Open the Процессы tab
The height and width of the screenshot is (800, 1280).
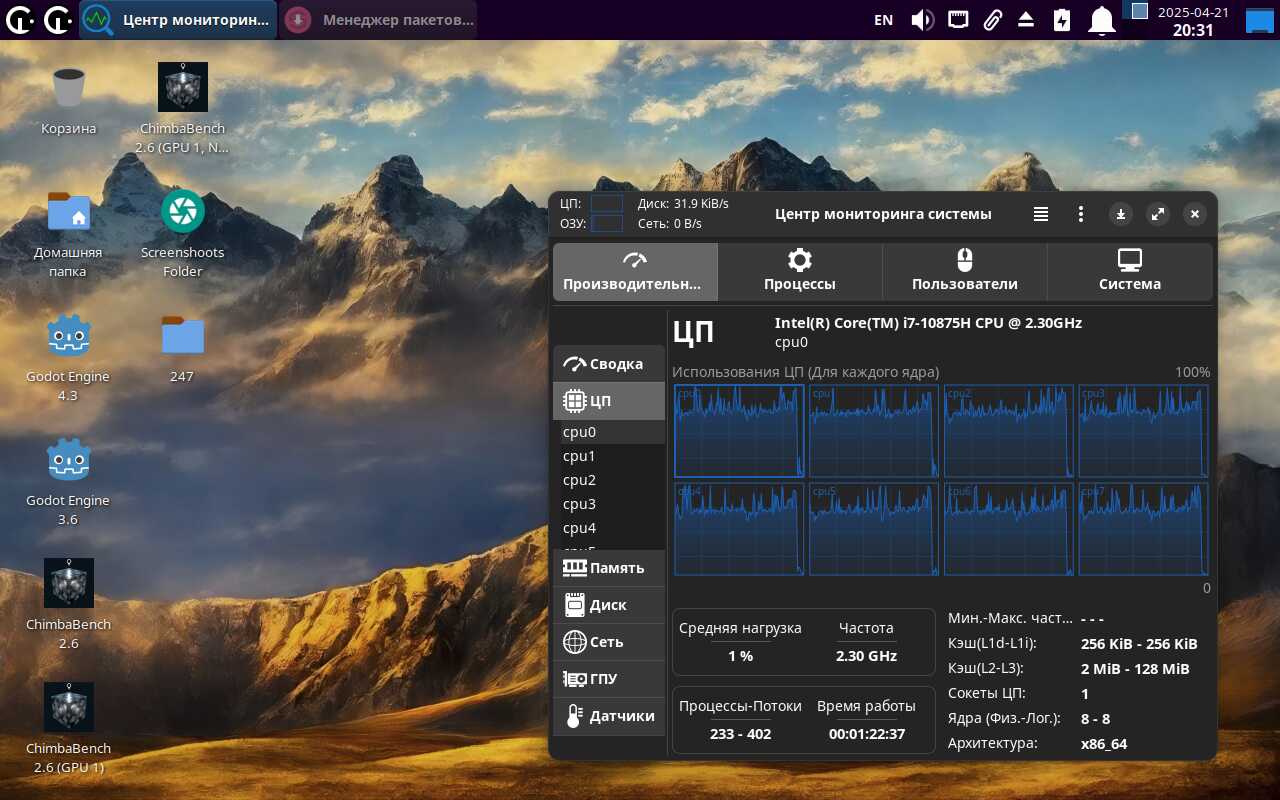(x=799, y=272)
